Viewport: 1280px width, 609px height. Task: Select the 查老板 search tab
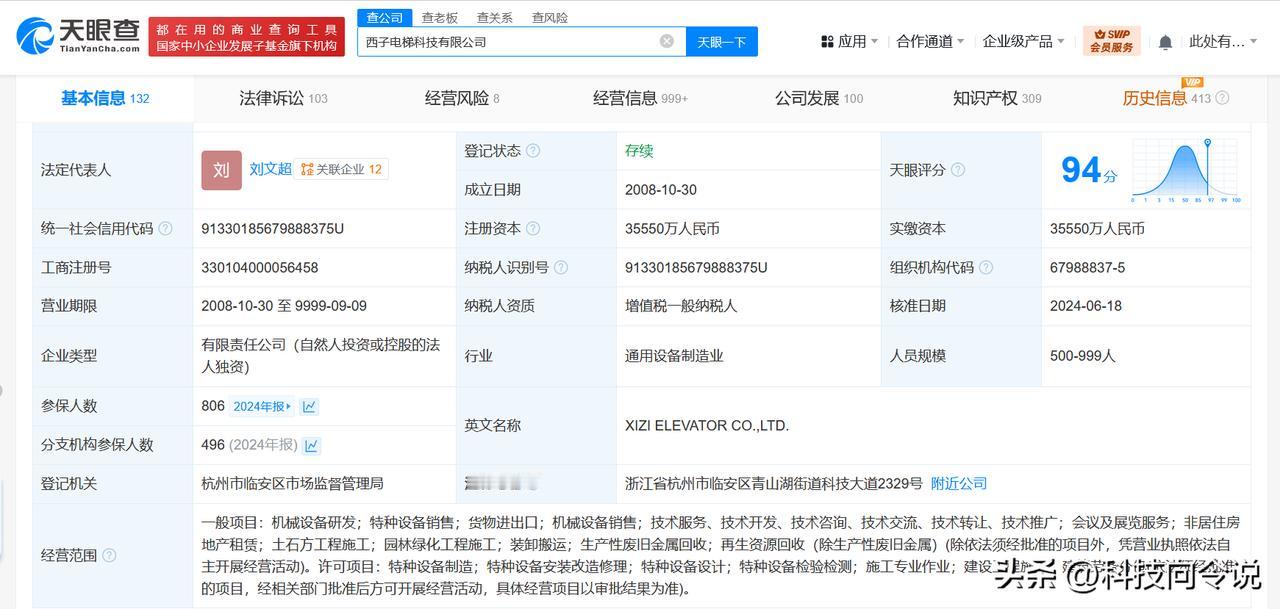pyautogui.click(x=440, y=18)
